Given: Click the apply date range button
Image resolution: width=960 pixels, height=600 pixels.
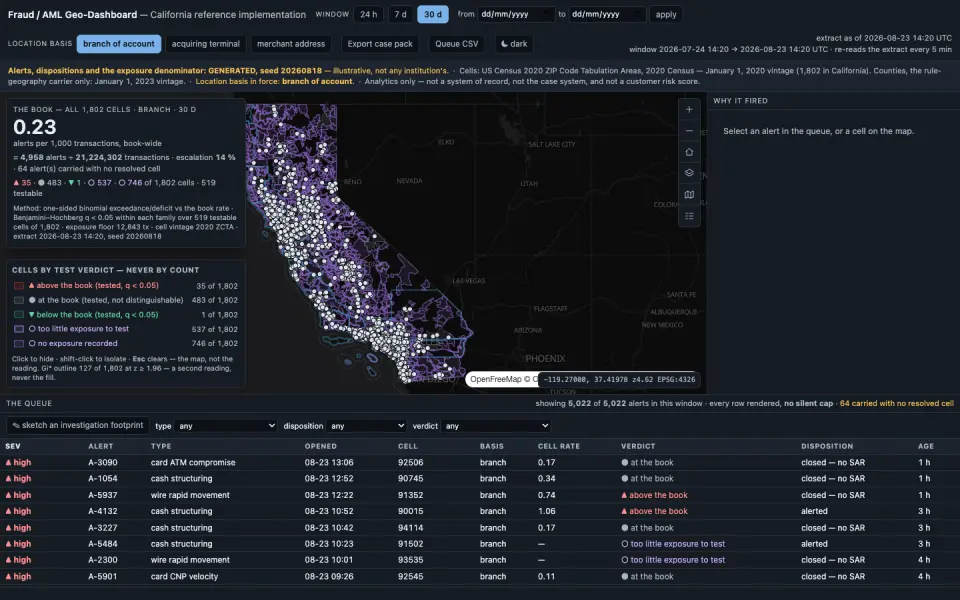Looking at the screenshot, I should (666, 14).
